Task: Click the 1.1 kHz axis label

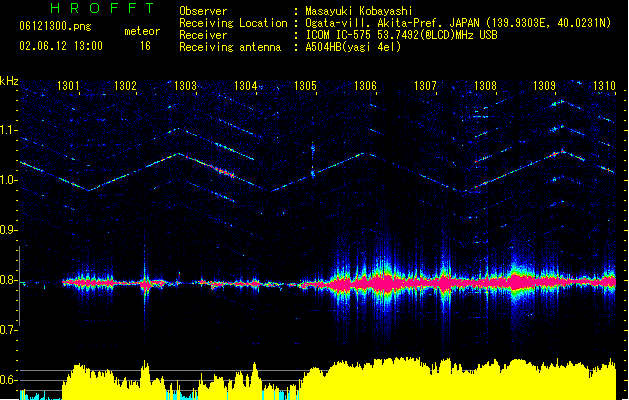Action: (x=8, y=130)
